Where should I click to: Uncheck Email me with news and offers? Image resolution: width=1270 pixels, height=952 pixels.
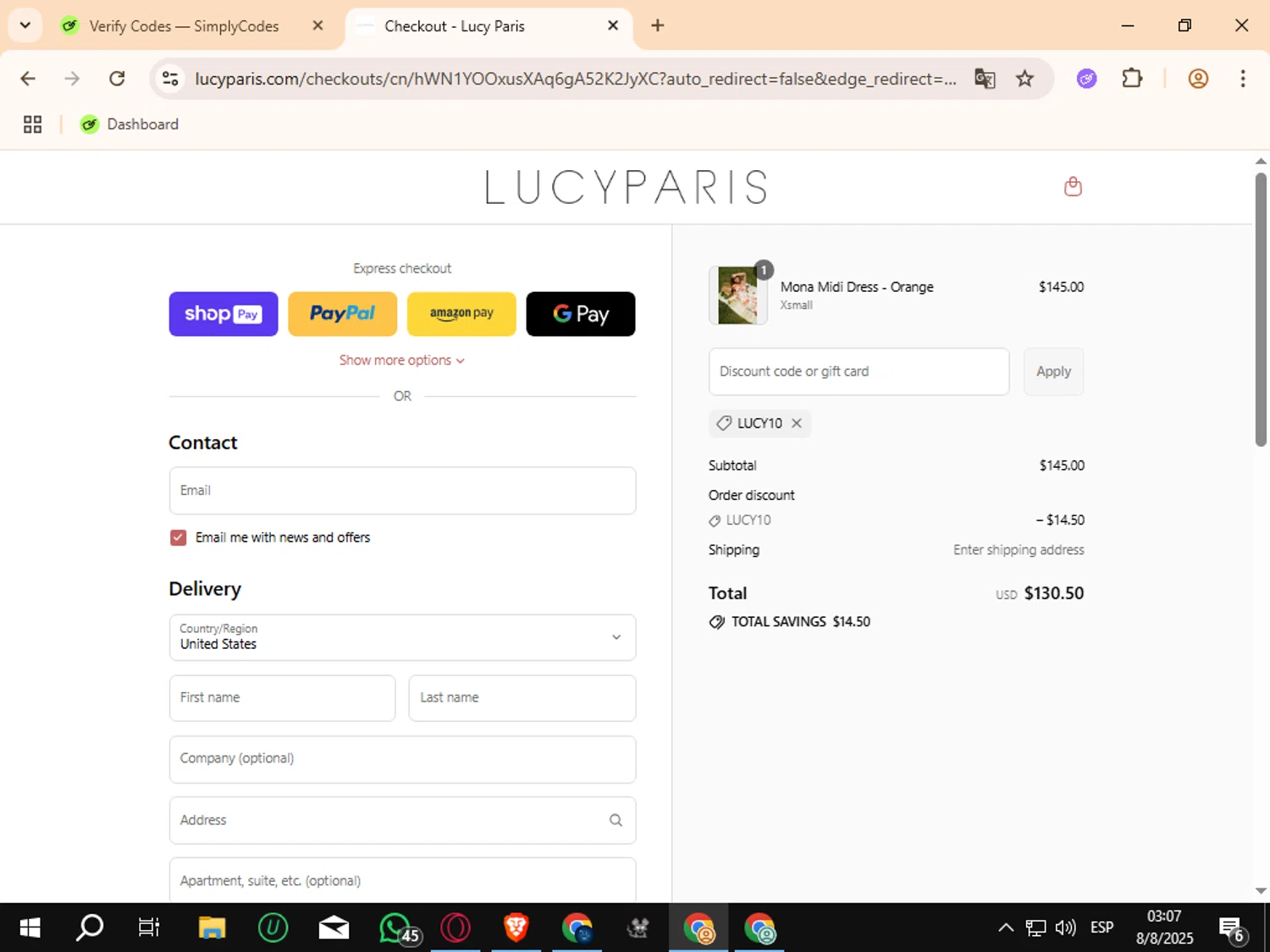coord(178,537)
